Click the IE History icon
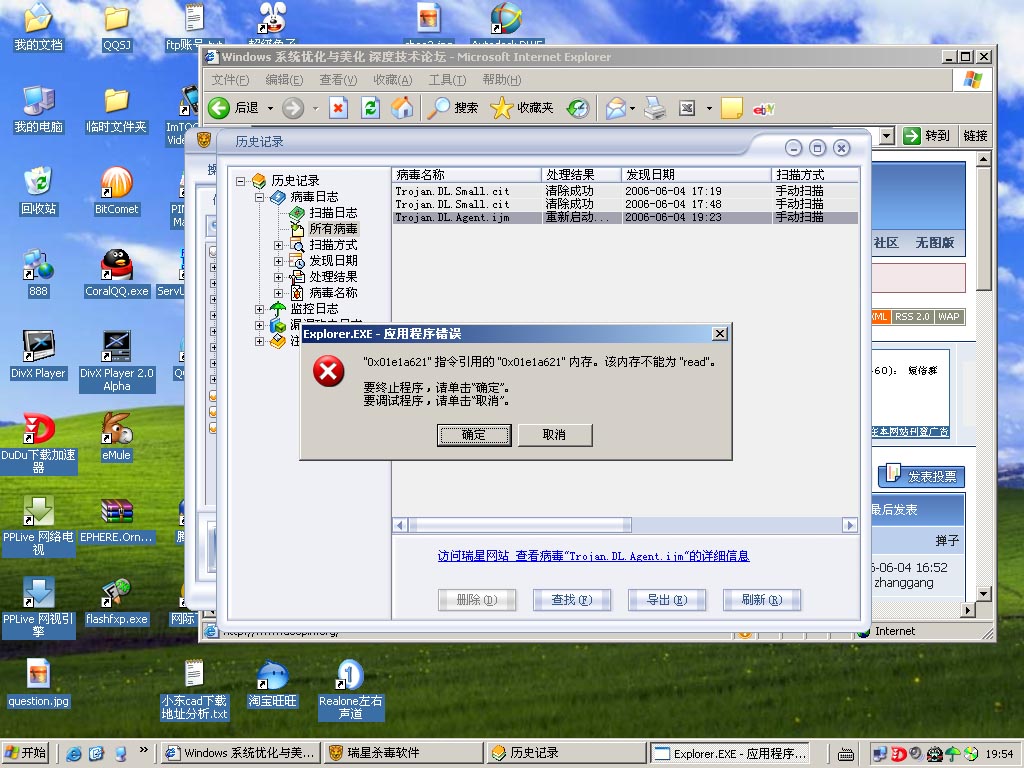Viewport: 1024px width, 768px height. tap(578, 108)
